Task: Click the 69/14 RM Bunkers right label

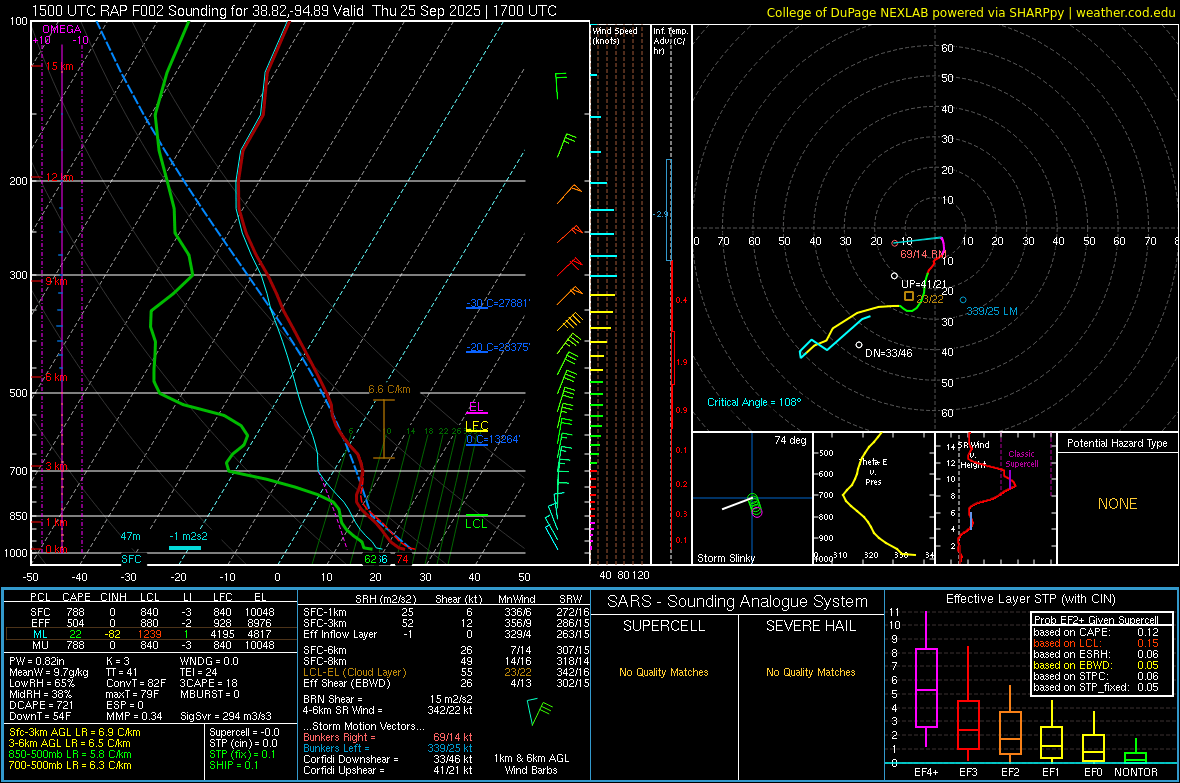Action: [x=923, y=254]
